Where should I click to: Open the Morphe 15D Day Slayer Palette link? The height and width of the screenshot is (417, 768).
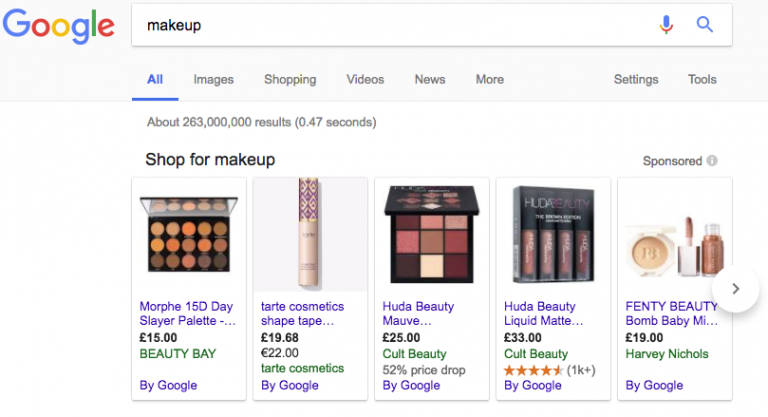tap(188, 313)
